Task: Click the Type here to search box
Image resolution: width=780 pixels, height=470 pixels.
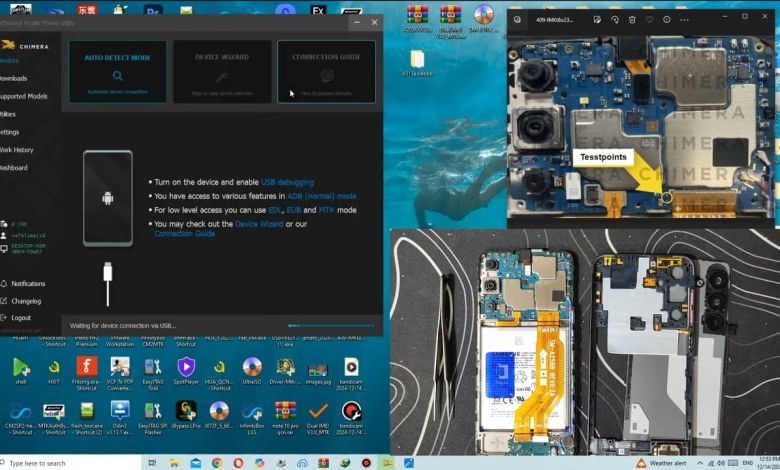Action: [70, 463]
